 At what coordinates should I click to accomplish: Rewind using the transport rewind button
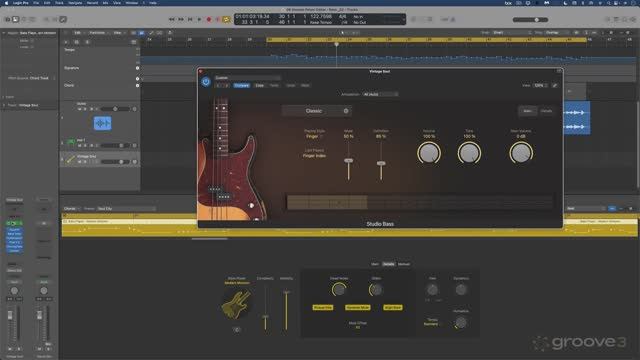tap(172, 19)
